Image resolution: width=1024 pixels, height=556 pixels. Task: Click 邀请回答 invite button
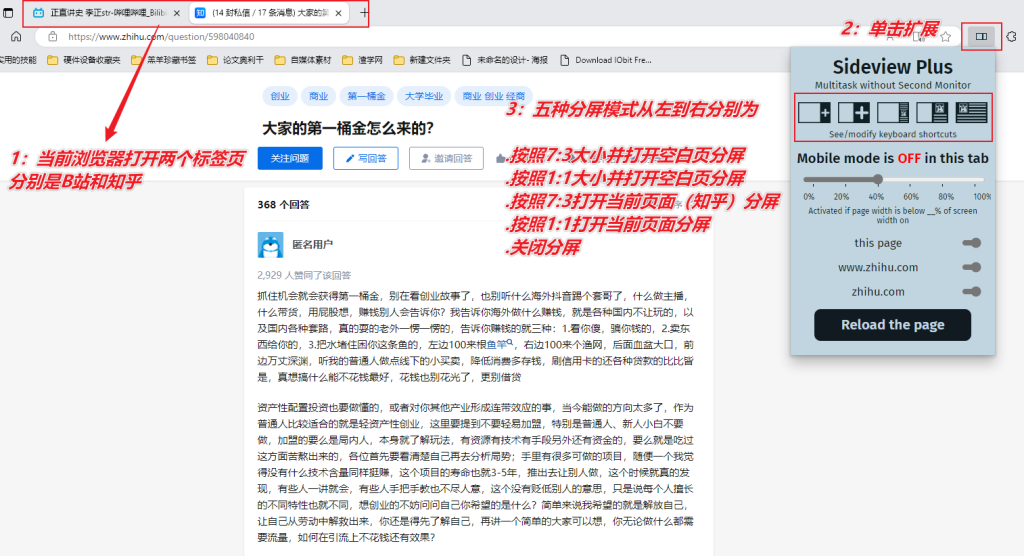click(x=446, y=158)
